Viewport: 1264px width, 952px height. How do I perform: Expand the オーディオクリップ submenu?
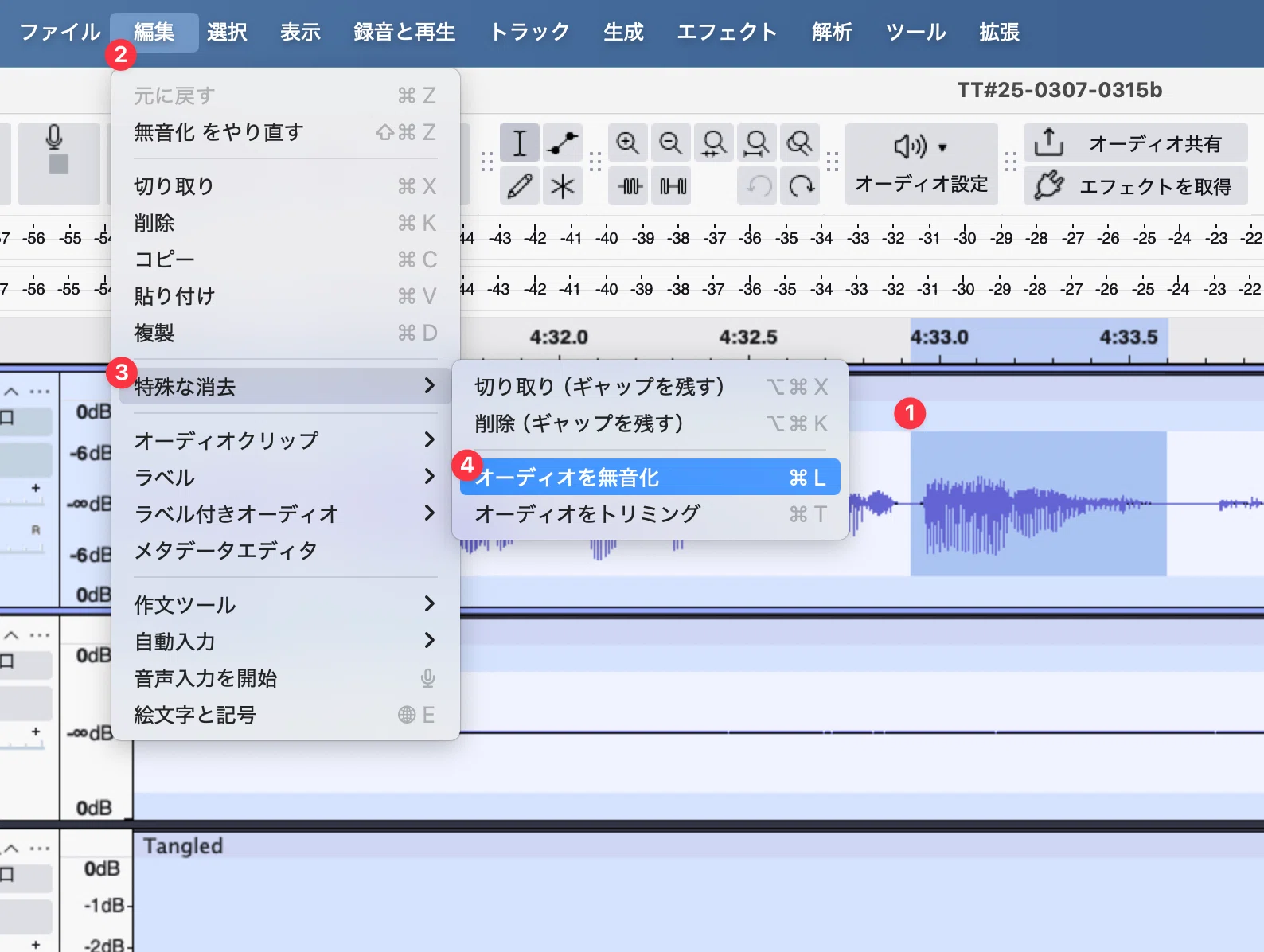pos(285,440)
